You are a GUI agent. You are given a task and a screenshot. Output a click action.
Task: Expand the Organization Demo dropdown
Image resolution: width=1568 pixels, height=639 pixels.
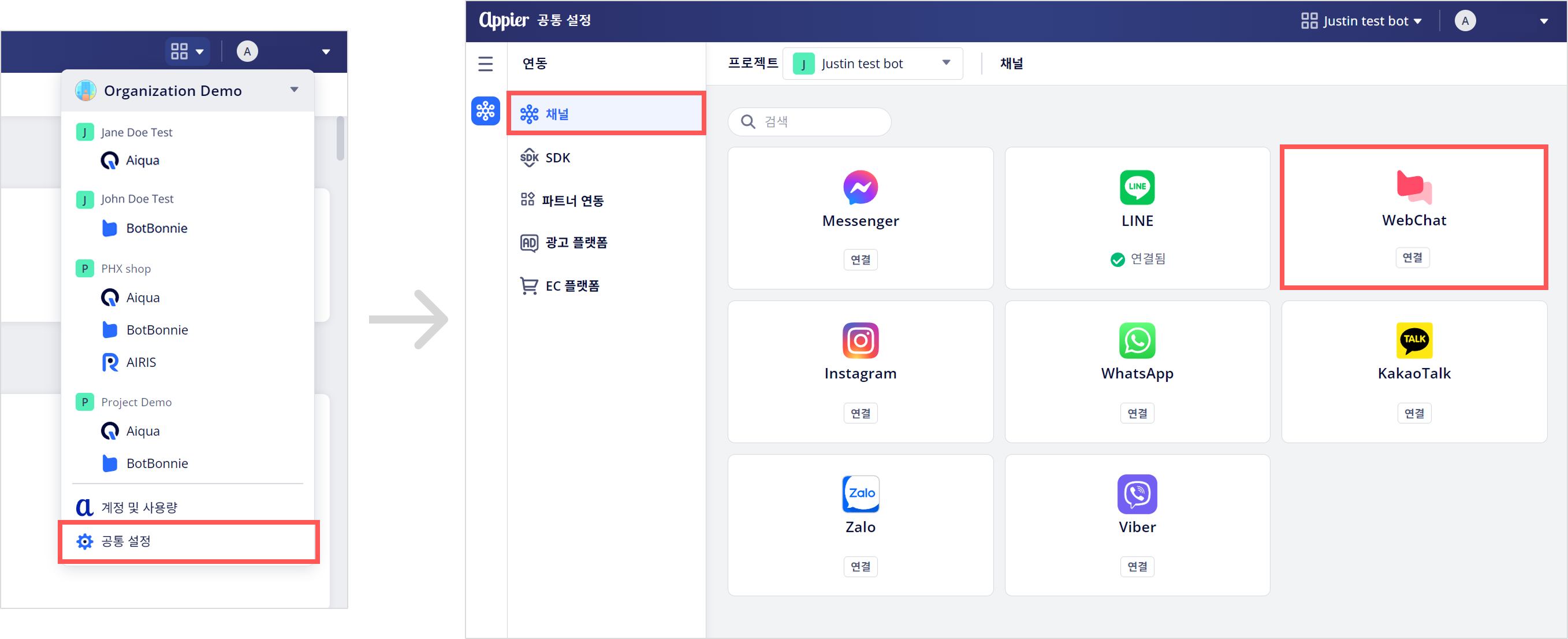click(295, 90)
